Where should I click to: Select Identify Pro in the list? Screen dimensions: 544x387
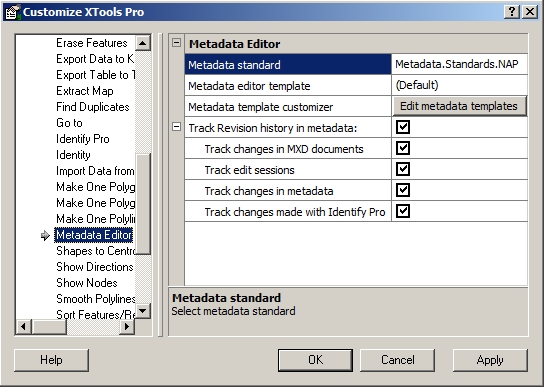[83, 139]
